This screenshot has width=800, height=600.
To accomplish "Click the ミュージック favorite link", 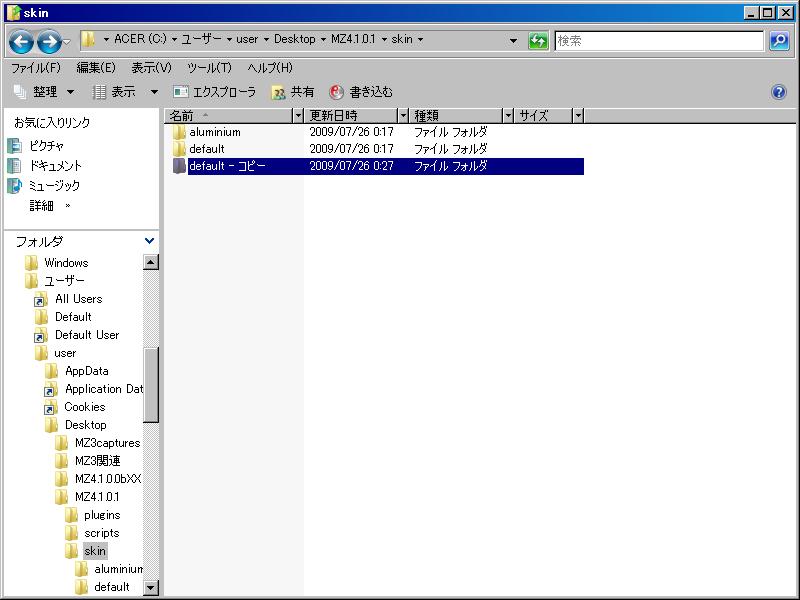I will point(54,186).
